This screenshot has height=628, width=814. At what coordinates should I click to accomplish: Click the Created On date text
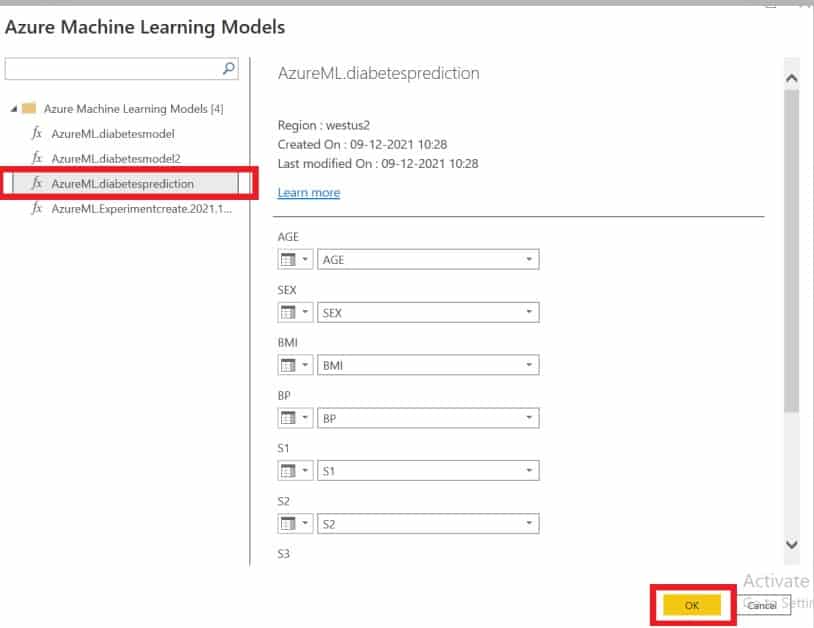[362, 144]
